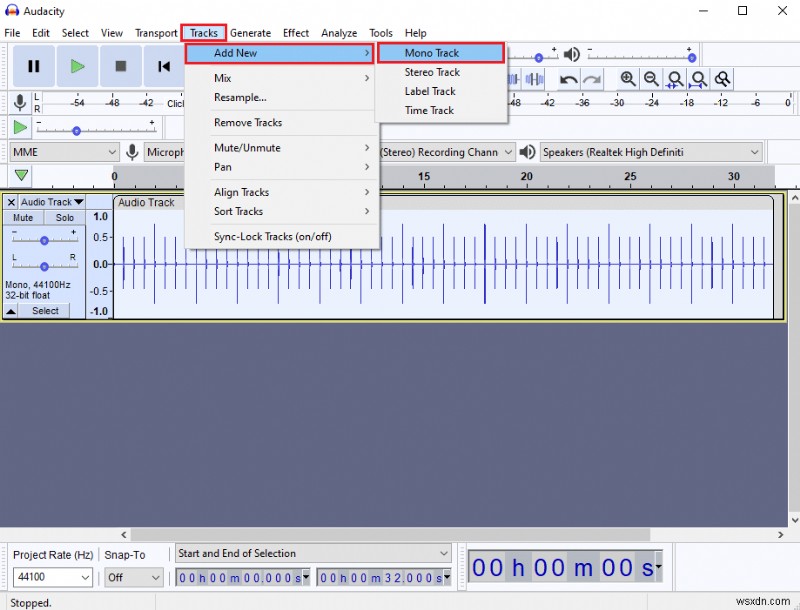Select Resample... menu entry
Viewport: 800px width, 610px height.
282,97
